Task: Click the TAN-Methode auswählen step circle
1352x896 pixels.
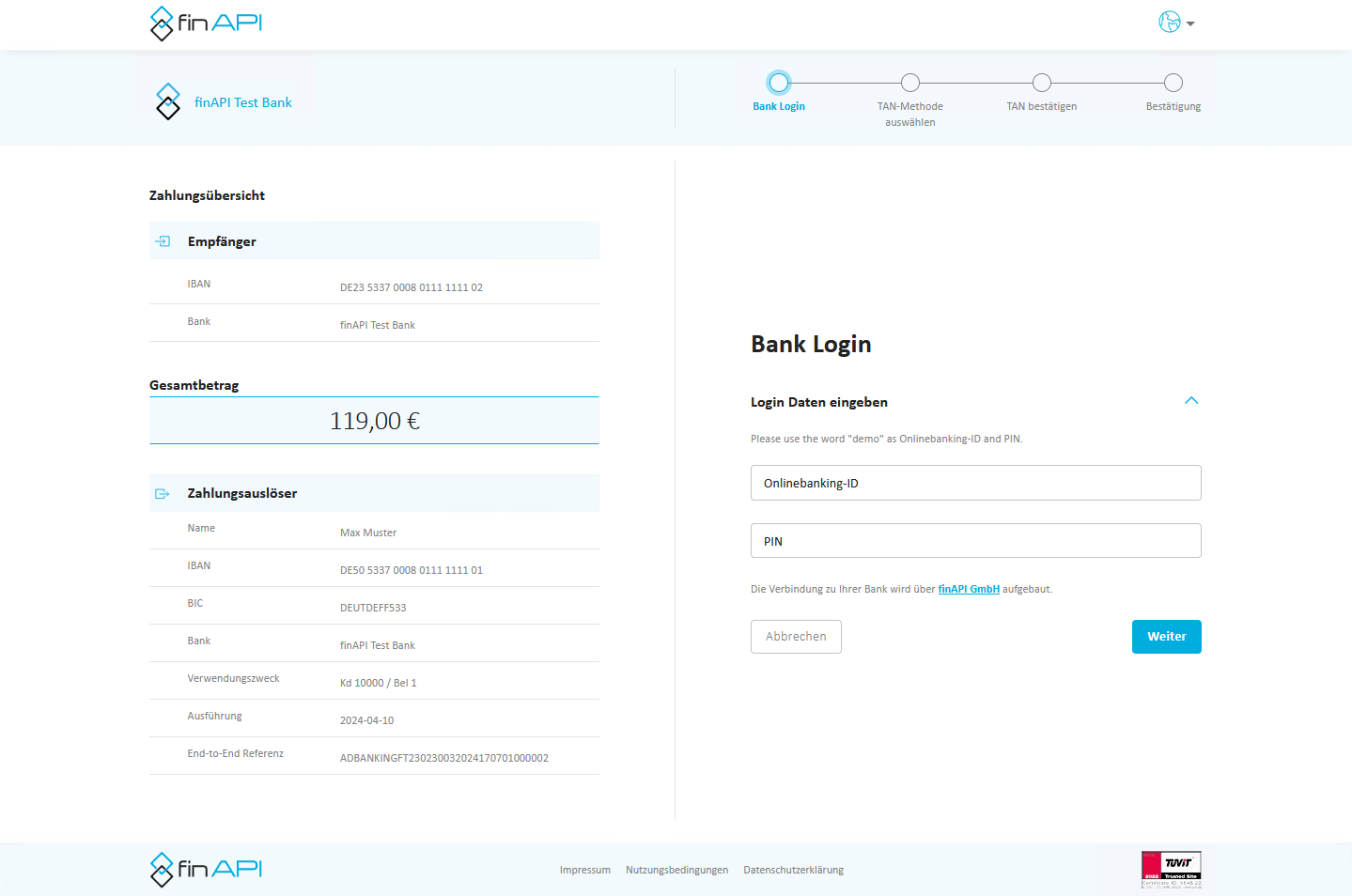Action: coord(910,83)
